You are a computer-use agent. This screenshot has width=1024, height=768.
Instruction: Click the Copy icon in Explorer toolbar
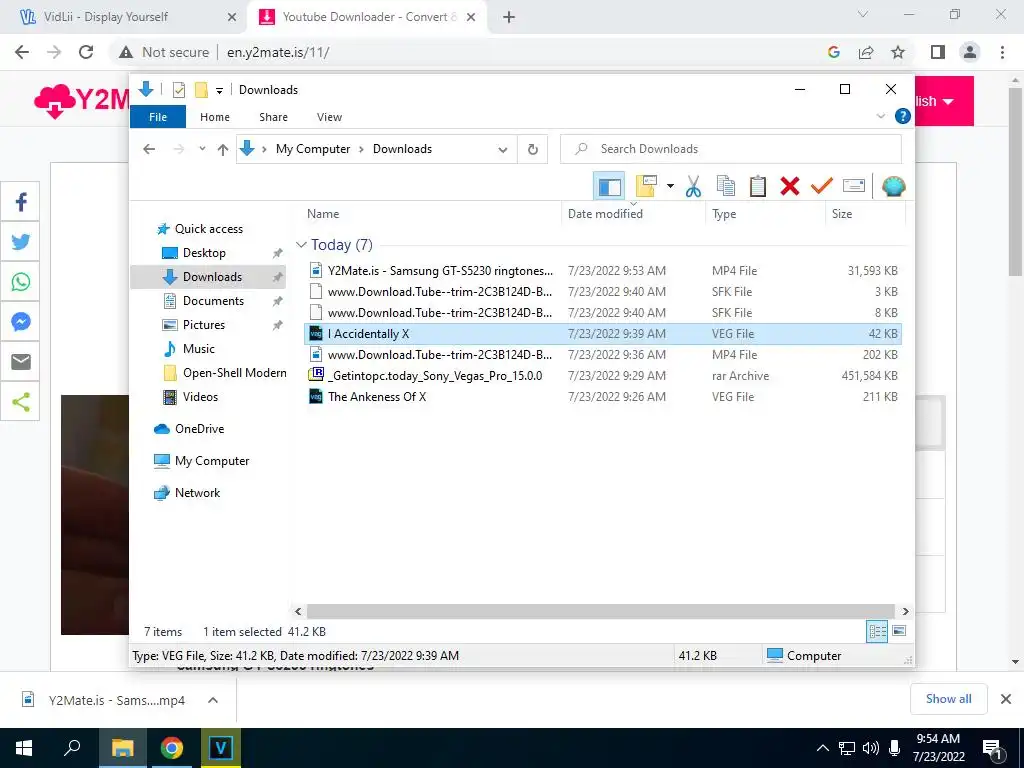click(726, 187)
